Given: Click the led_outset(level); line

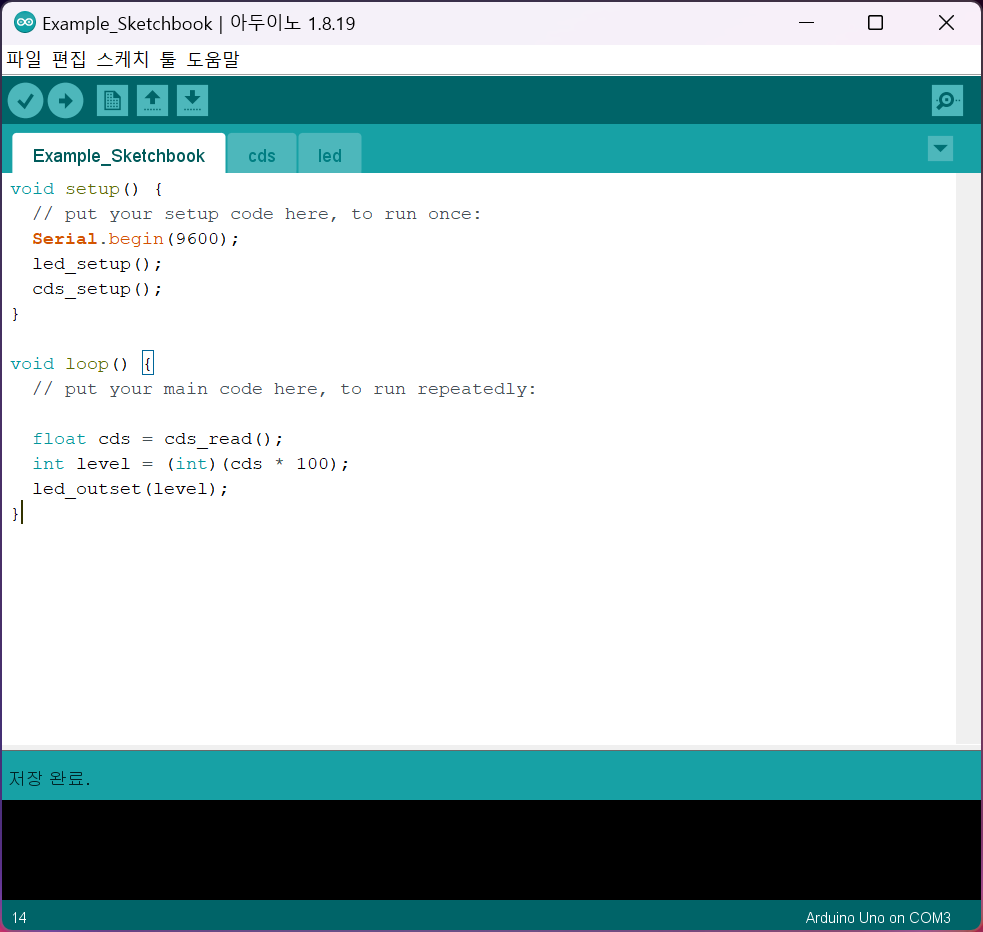Looking at the screenshot, I should point(130,489).
